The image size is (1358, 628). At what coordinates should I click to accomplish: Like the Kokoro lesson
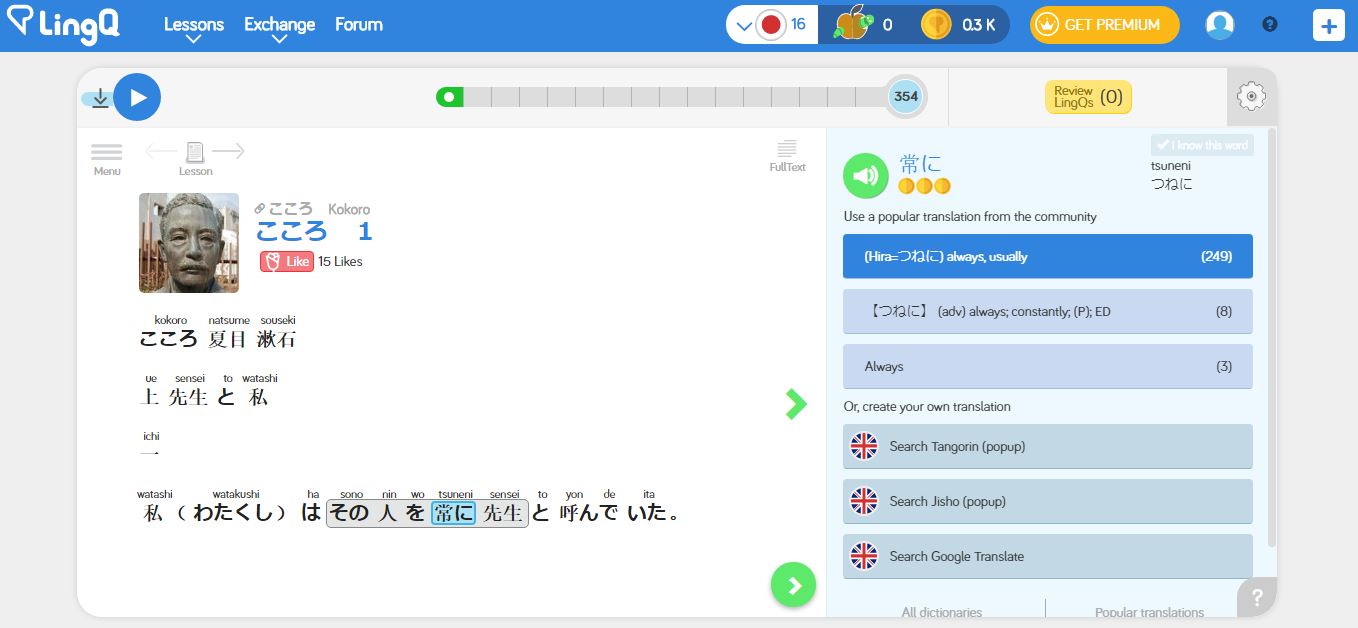pyautogui.click(x=288, y=261)
